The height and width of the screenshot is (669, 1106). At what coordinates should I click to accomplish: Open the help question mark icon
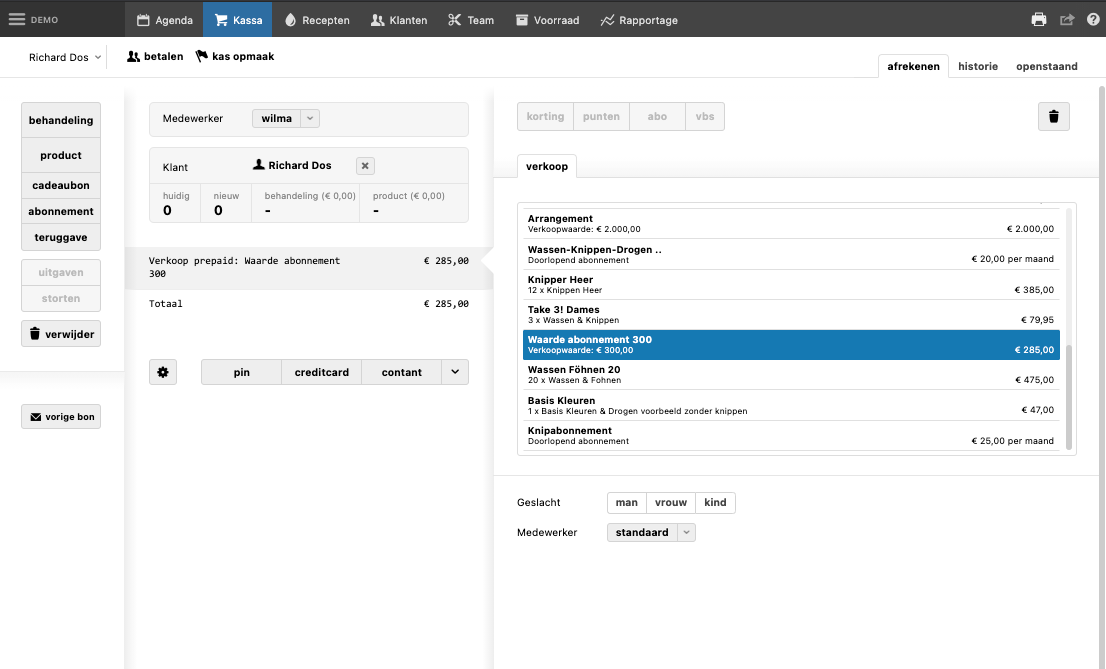tap(1092, 20)
